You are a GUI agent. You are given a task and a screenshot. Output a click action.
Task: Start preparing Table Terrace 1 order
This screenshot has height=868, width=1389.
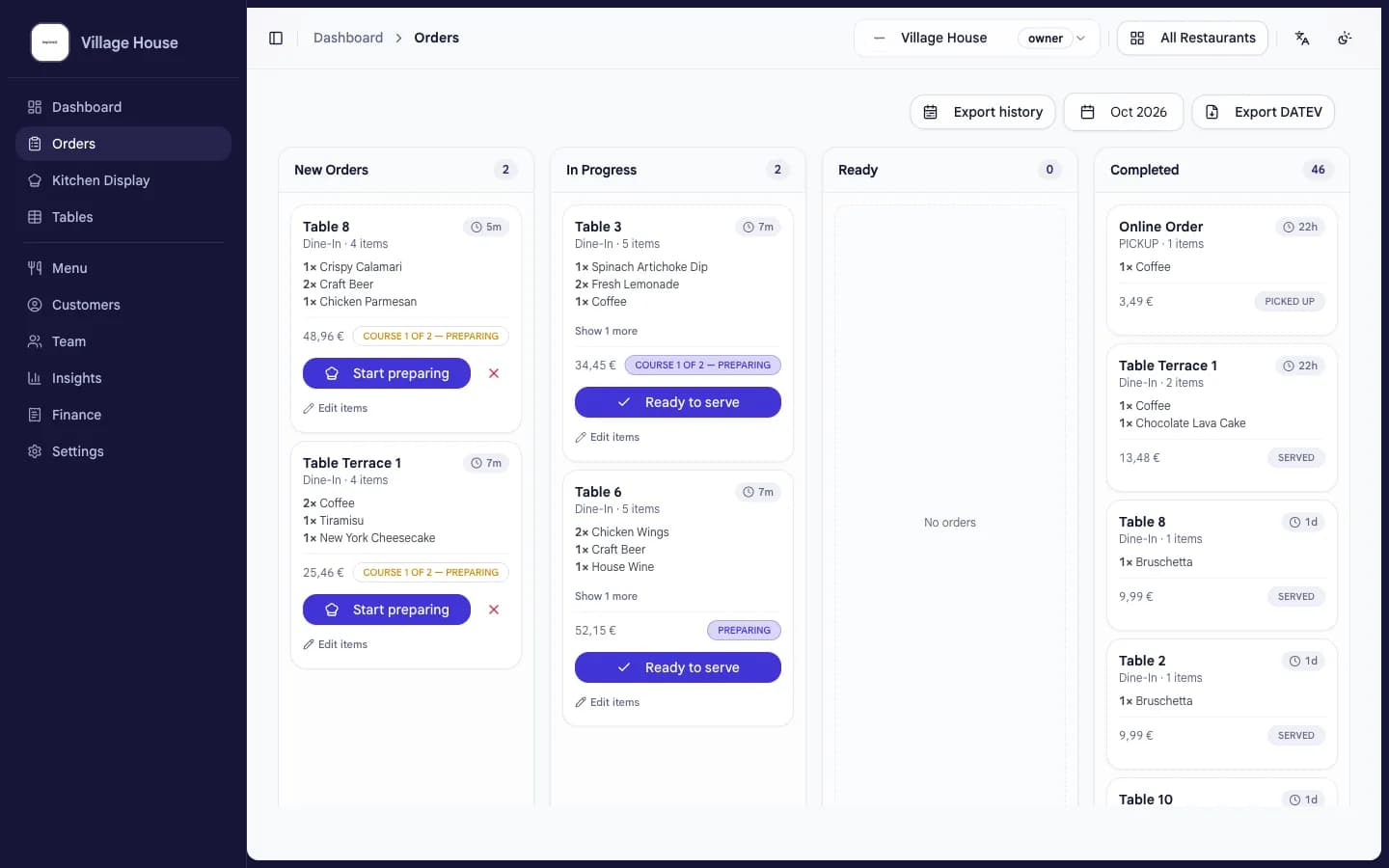coord(387,610)
